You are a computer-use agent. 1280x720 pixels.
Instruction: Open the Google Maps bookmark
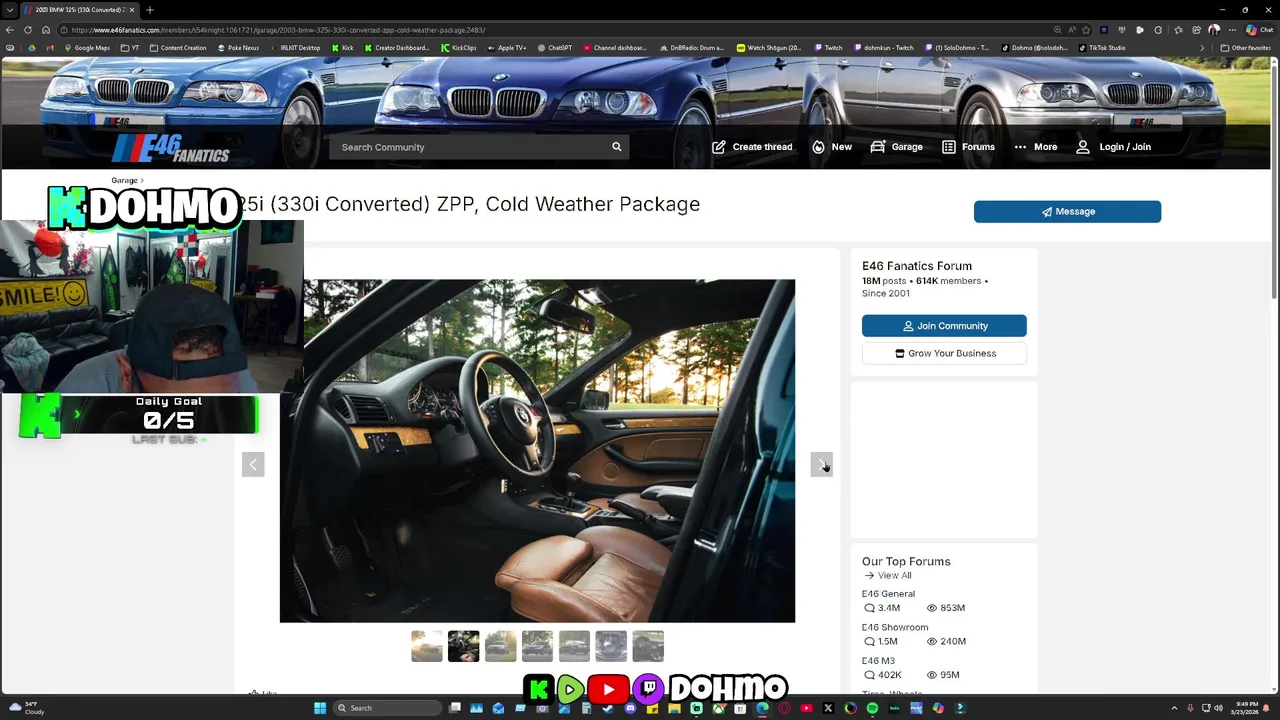click(x=87, y=48)
